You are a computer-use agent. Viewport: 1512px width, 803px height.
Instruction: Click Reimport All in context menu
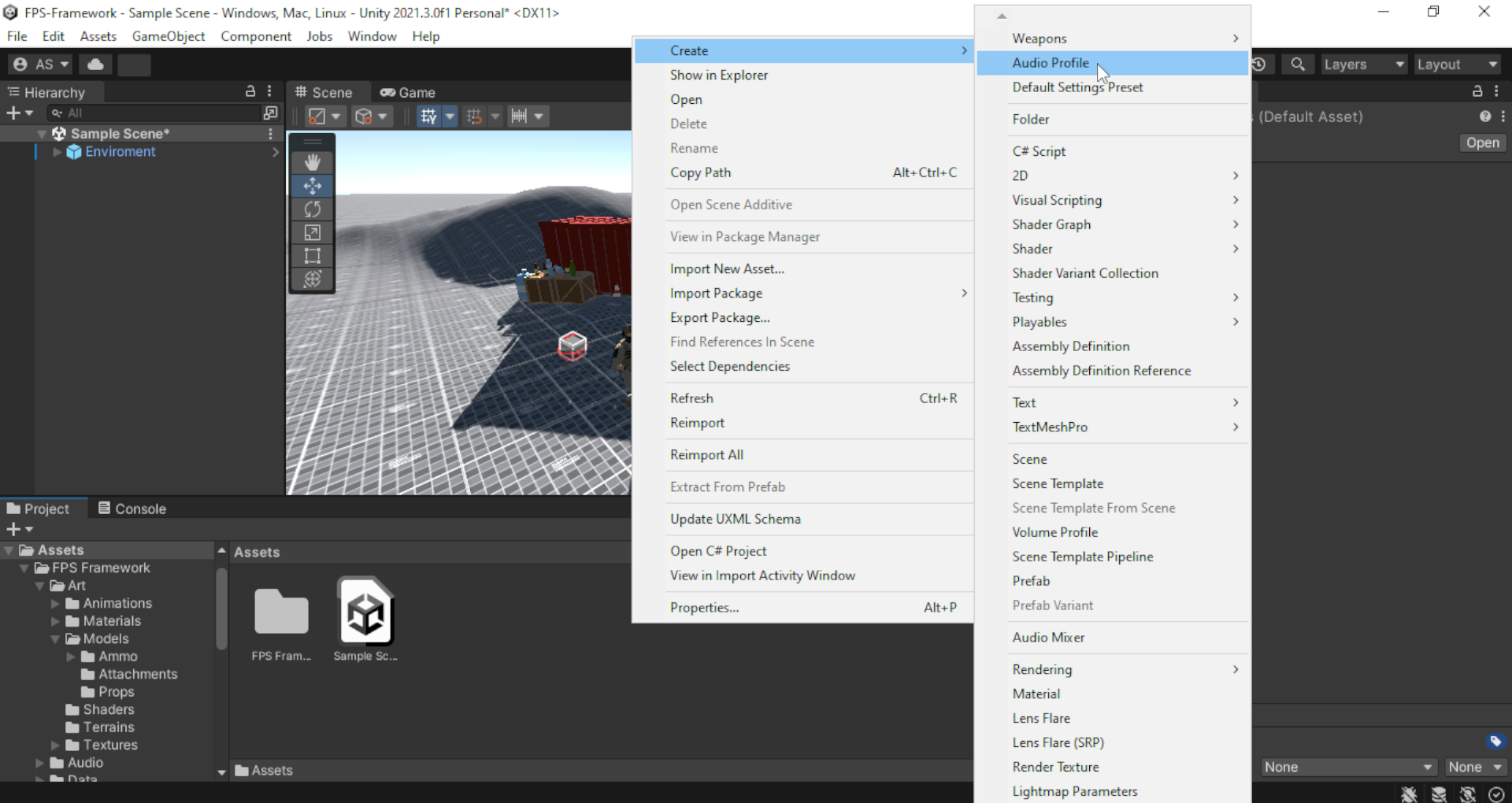[802, 454]
